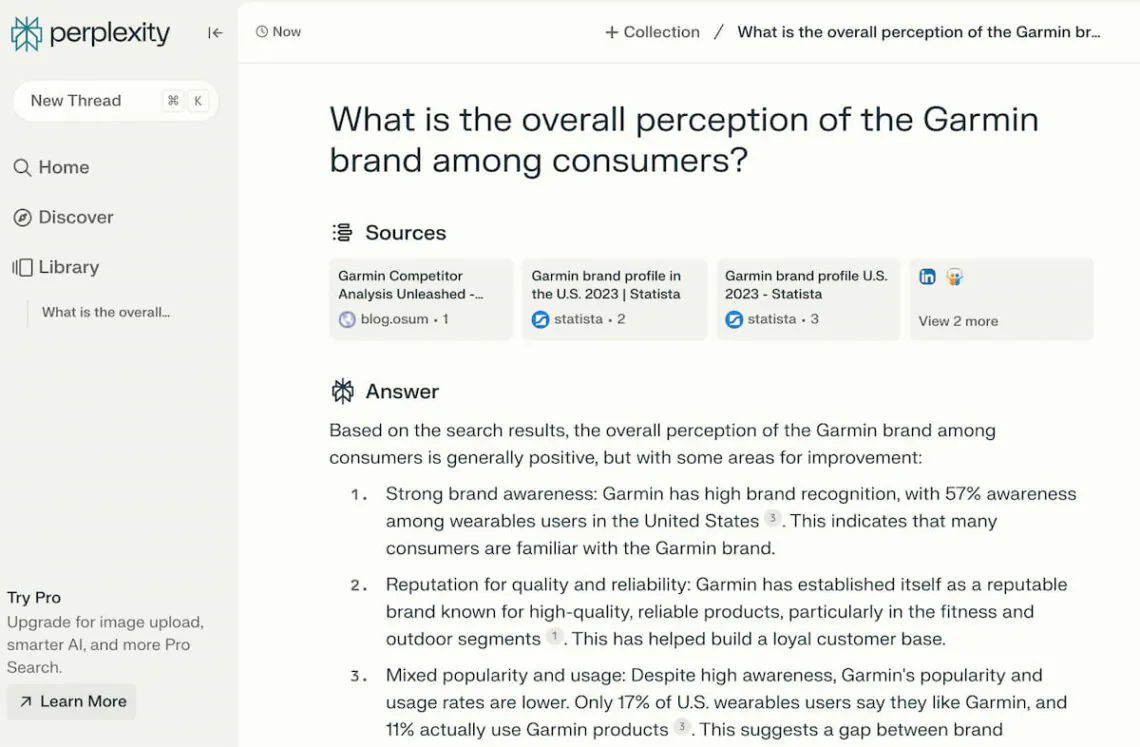
Task: Click the Sources list icon above the source cards
Action: click(340, 231)
